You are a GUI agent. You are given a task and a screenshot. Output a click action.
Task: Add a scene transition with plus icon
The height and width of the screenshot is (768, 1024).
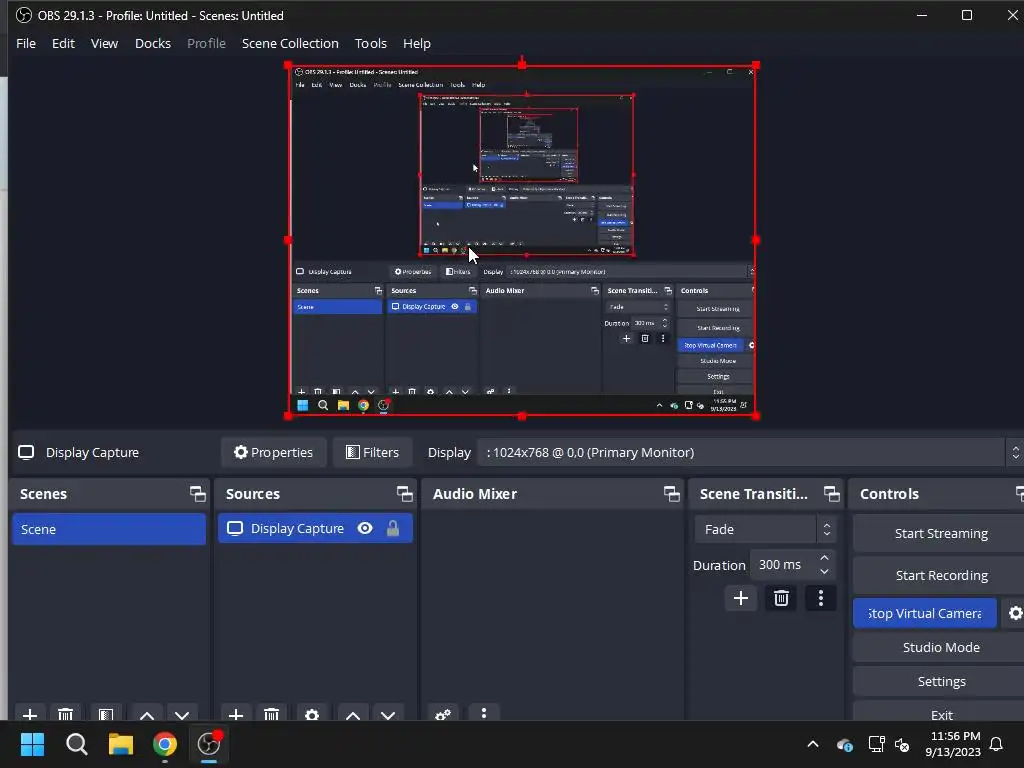[741, 598]
